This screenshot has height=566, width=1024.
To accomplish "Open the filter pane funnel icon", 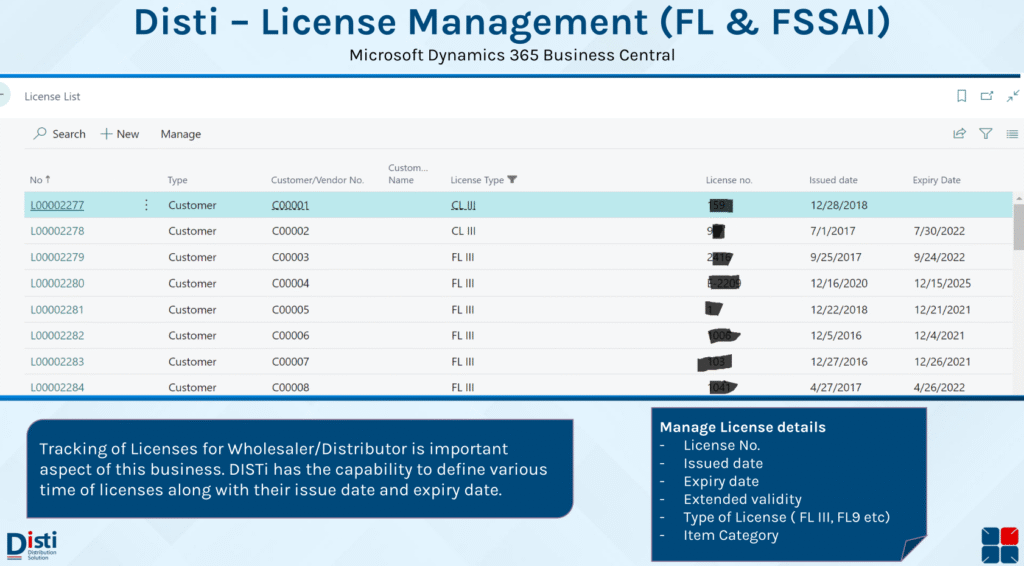I will pos(986,133).
